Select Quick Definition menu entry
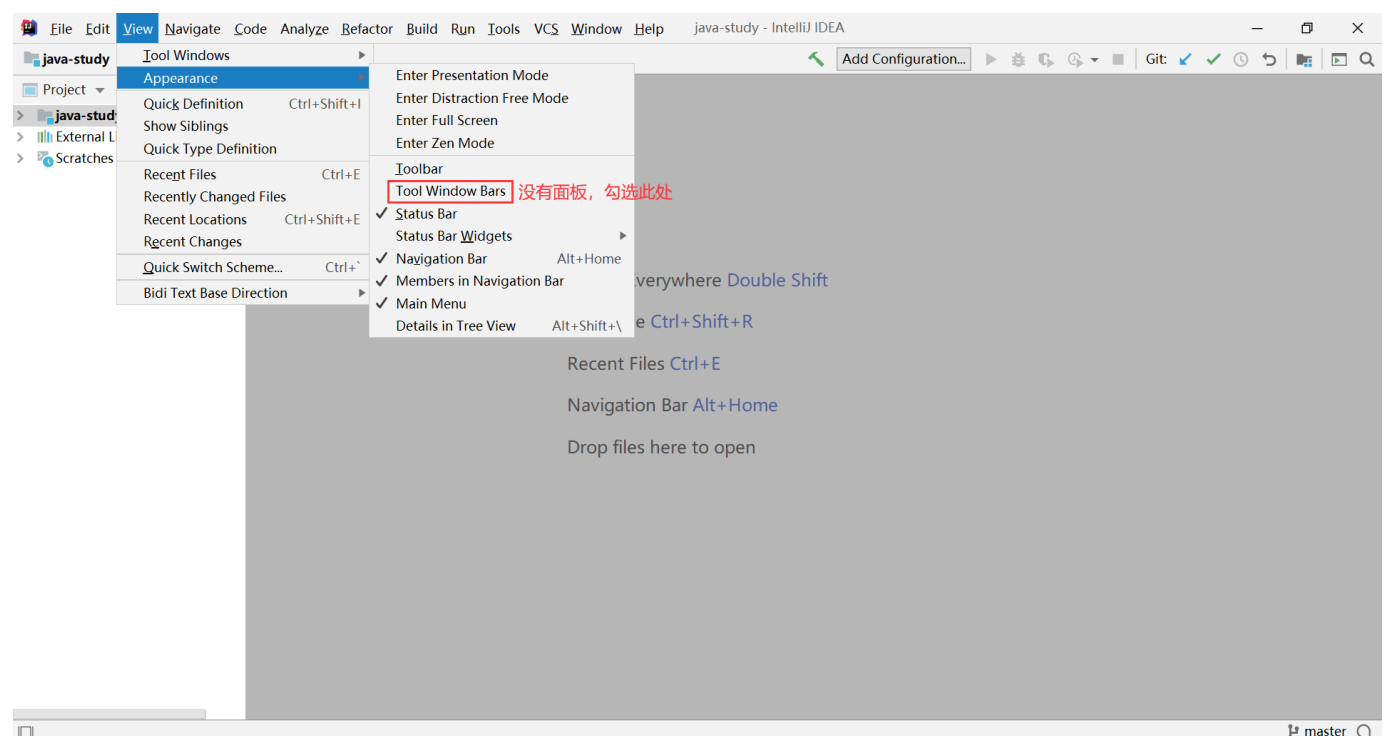Viewport: 1394px width, 736px height. click(244, 104)
